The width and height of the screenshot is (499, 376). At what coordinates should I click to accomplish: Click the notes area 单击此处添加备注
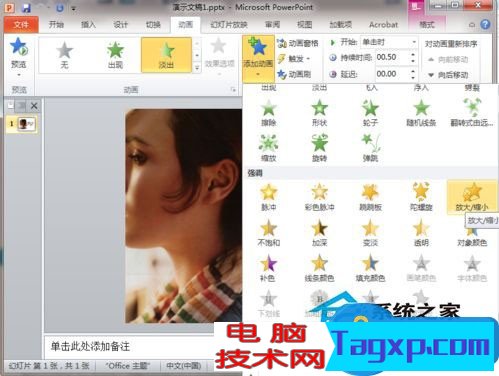tap(90, 347)
